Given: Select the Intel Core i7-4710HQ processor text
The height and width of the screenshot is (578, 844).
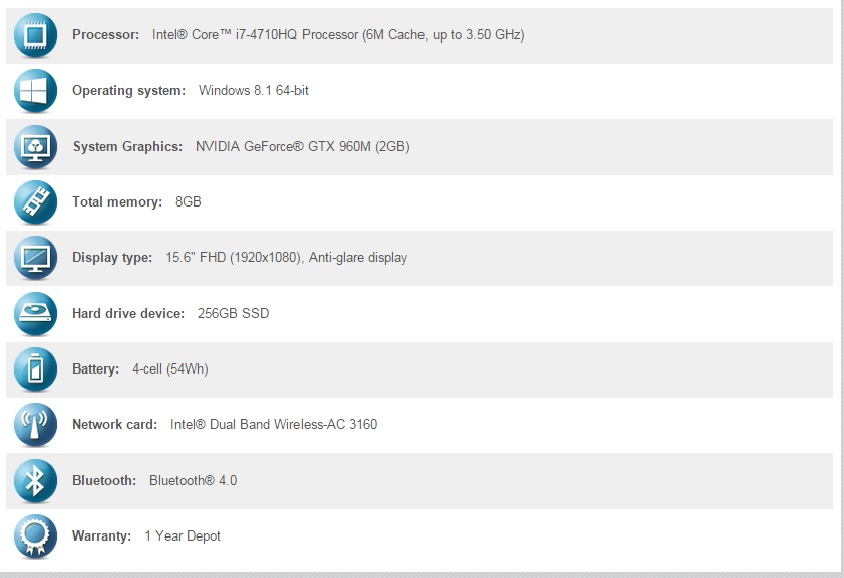Looking at the screenshot, I should click(338, 34).
